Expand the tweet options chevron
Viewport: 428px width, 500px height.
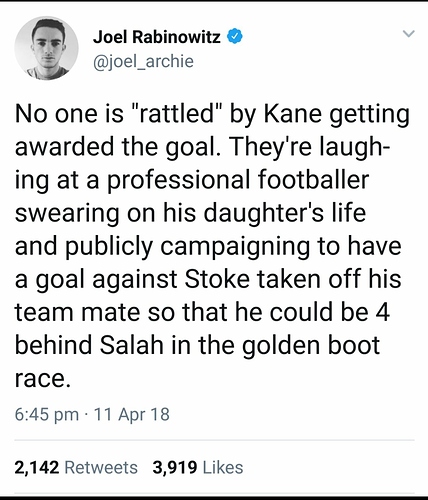[x=409, y=33]
